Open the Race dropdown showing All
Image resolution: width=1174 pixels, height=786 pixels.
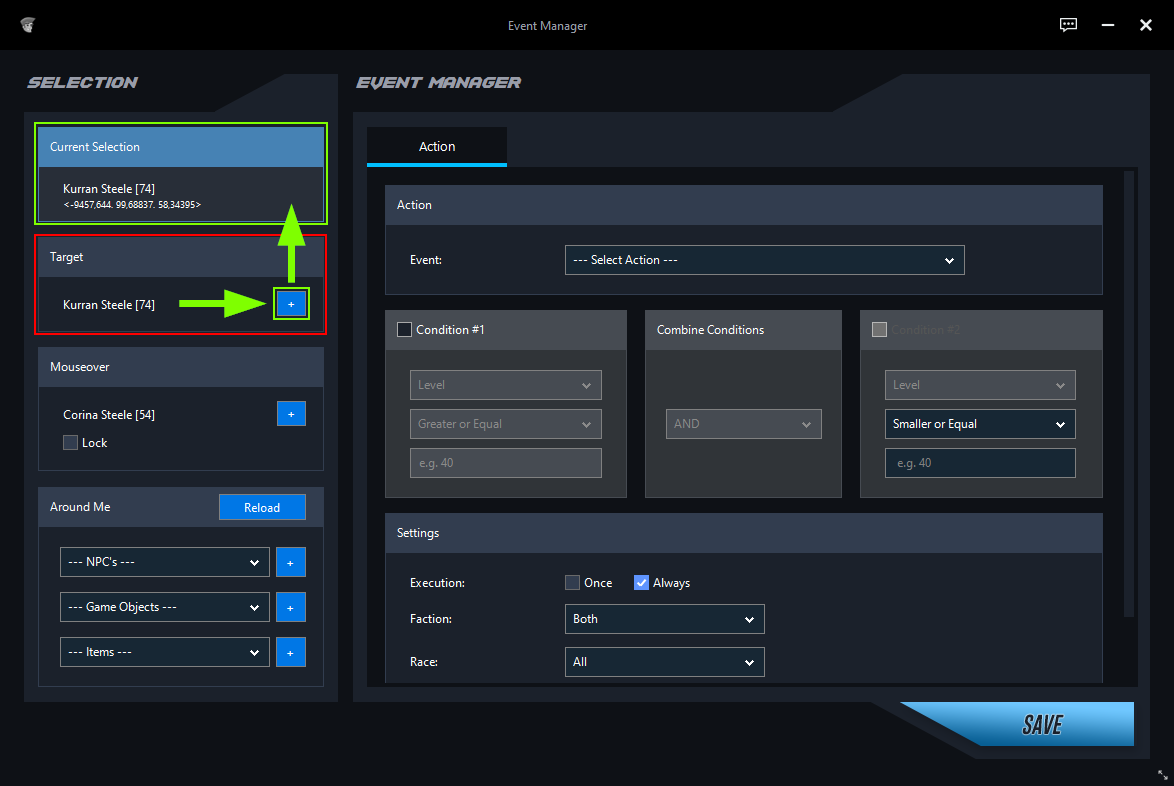coord(664,662)
